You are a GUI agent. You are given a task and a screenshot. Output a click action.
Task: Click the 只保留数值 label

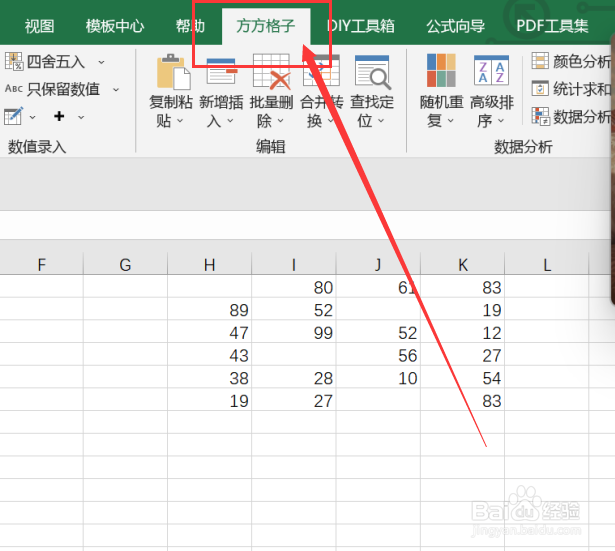[x=63, y=89]
